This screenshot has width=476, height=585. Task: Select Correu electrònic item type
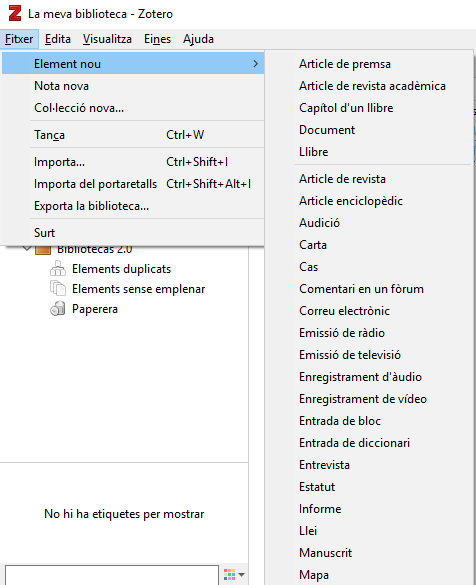369,311
